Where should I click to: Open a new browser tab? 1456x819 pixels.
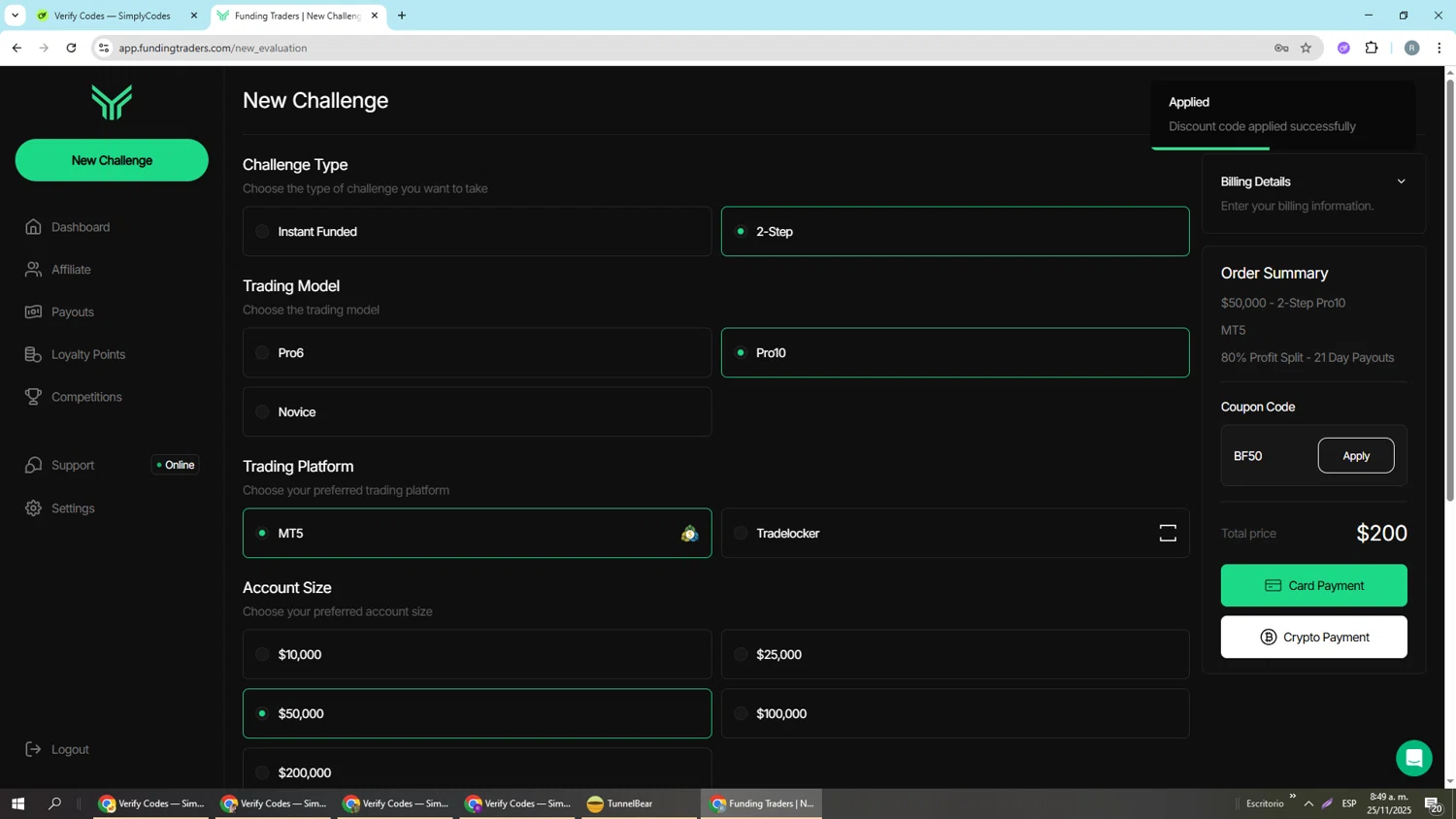(x=402, y=16)
